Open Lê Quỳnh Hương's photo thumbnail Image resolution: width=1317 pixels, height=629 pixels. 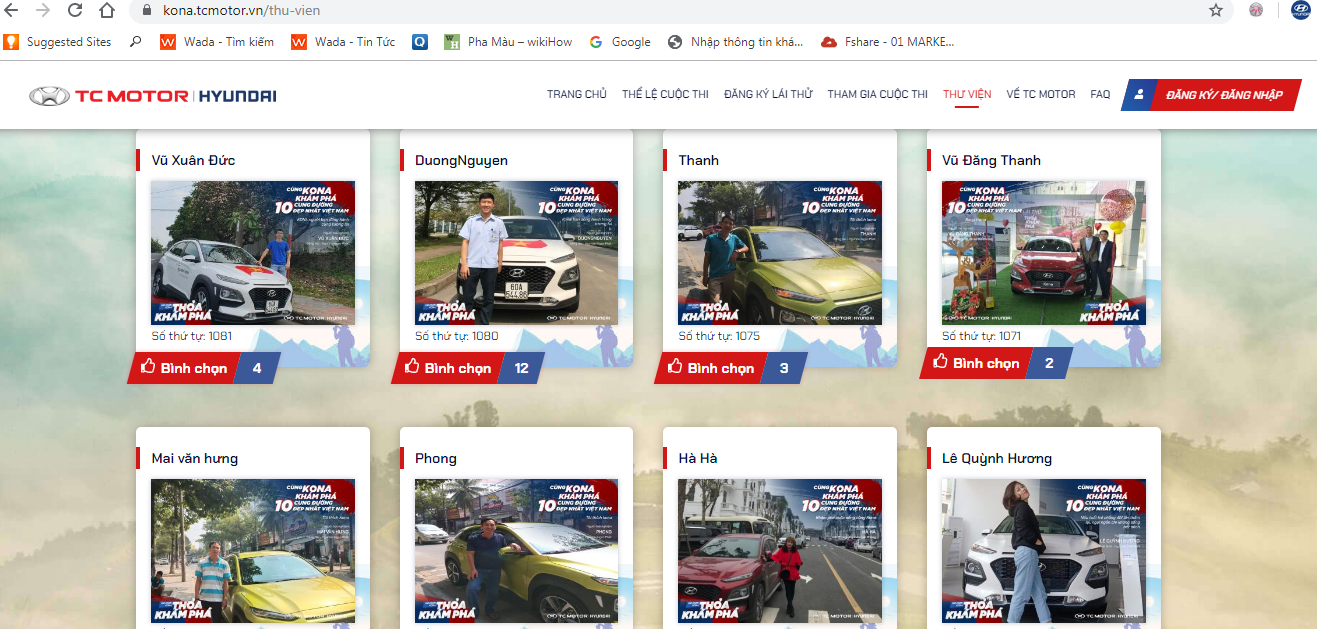tap(1043, 550)
